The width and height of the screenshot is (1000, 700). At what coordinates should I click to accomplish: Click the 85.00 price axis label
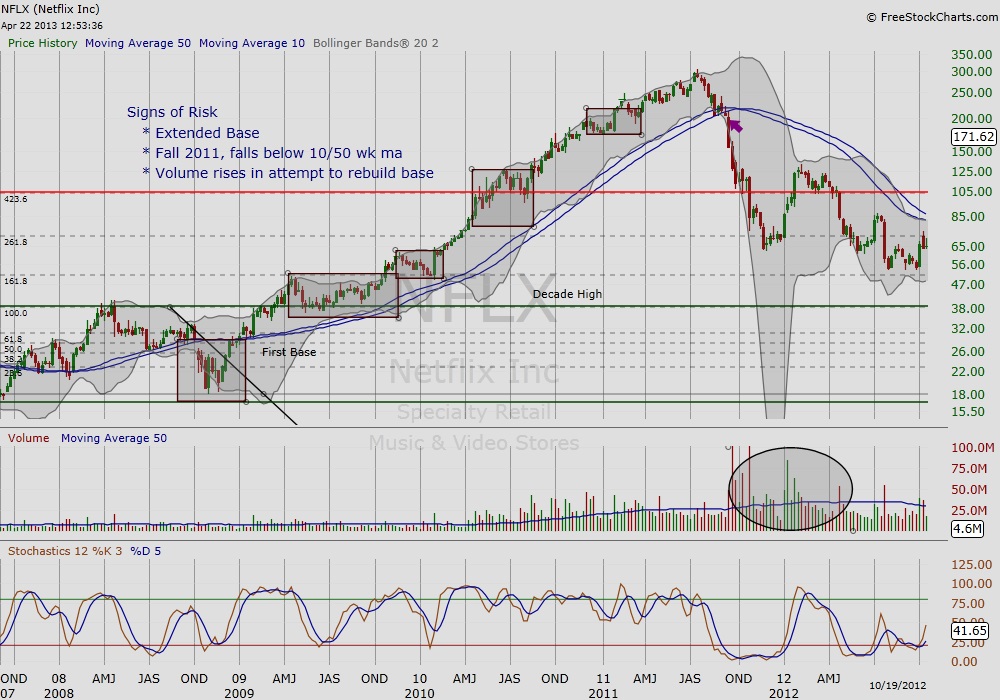click(x=969, y=216)
